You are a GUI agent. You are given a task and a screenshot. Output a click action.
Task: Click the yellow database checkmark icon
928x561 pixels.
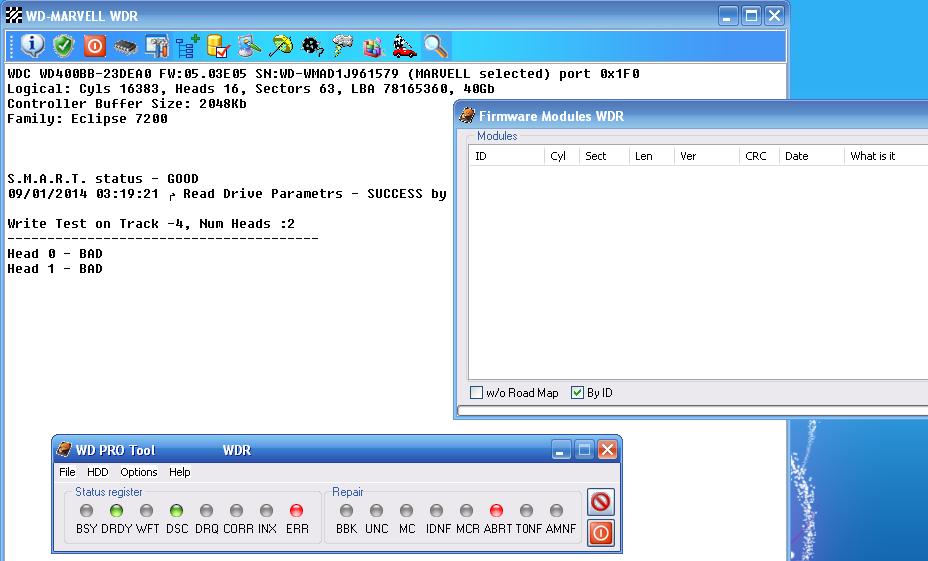point(218,46)
